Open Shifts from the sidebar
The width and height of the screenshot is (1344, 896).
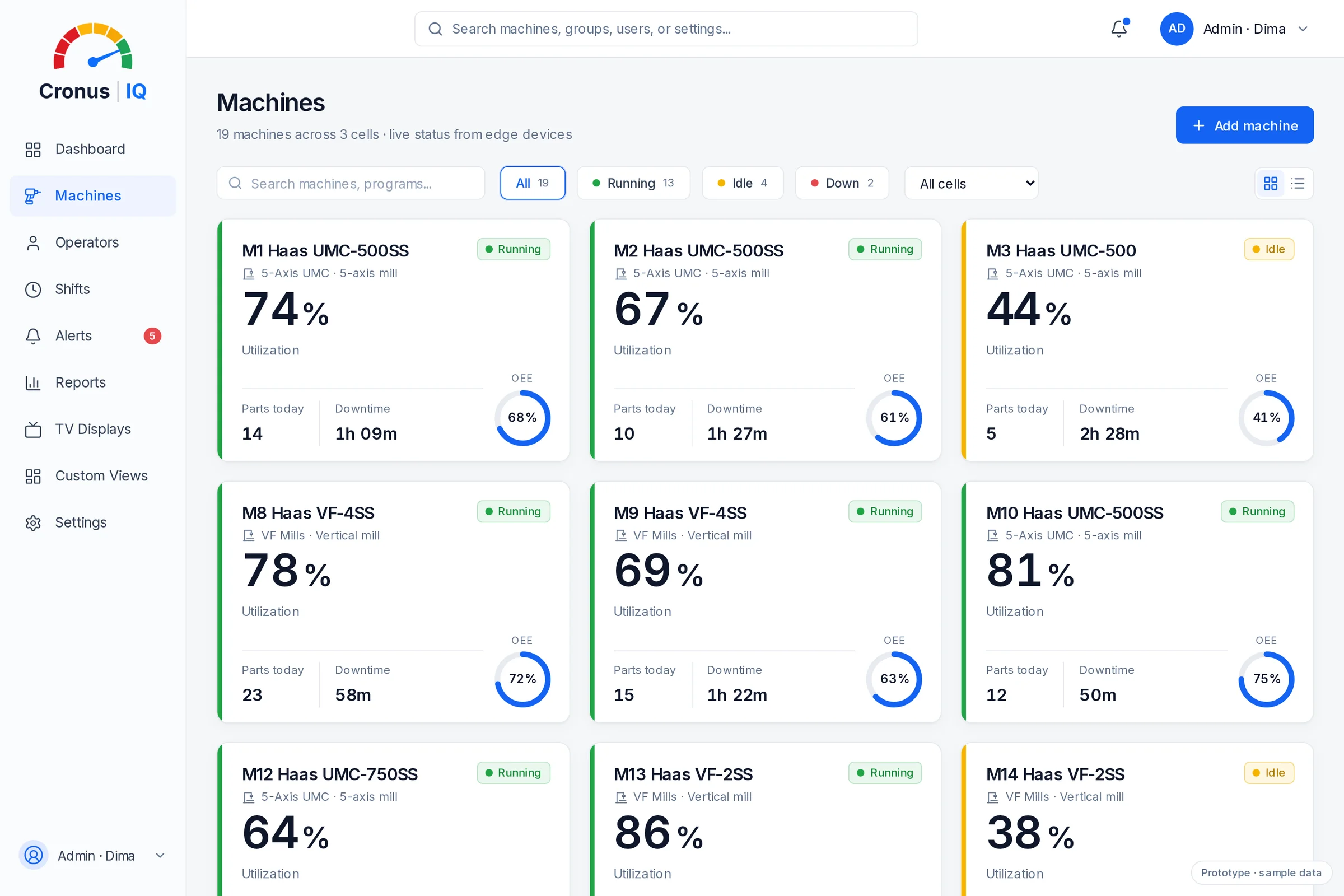(92, 289)
